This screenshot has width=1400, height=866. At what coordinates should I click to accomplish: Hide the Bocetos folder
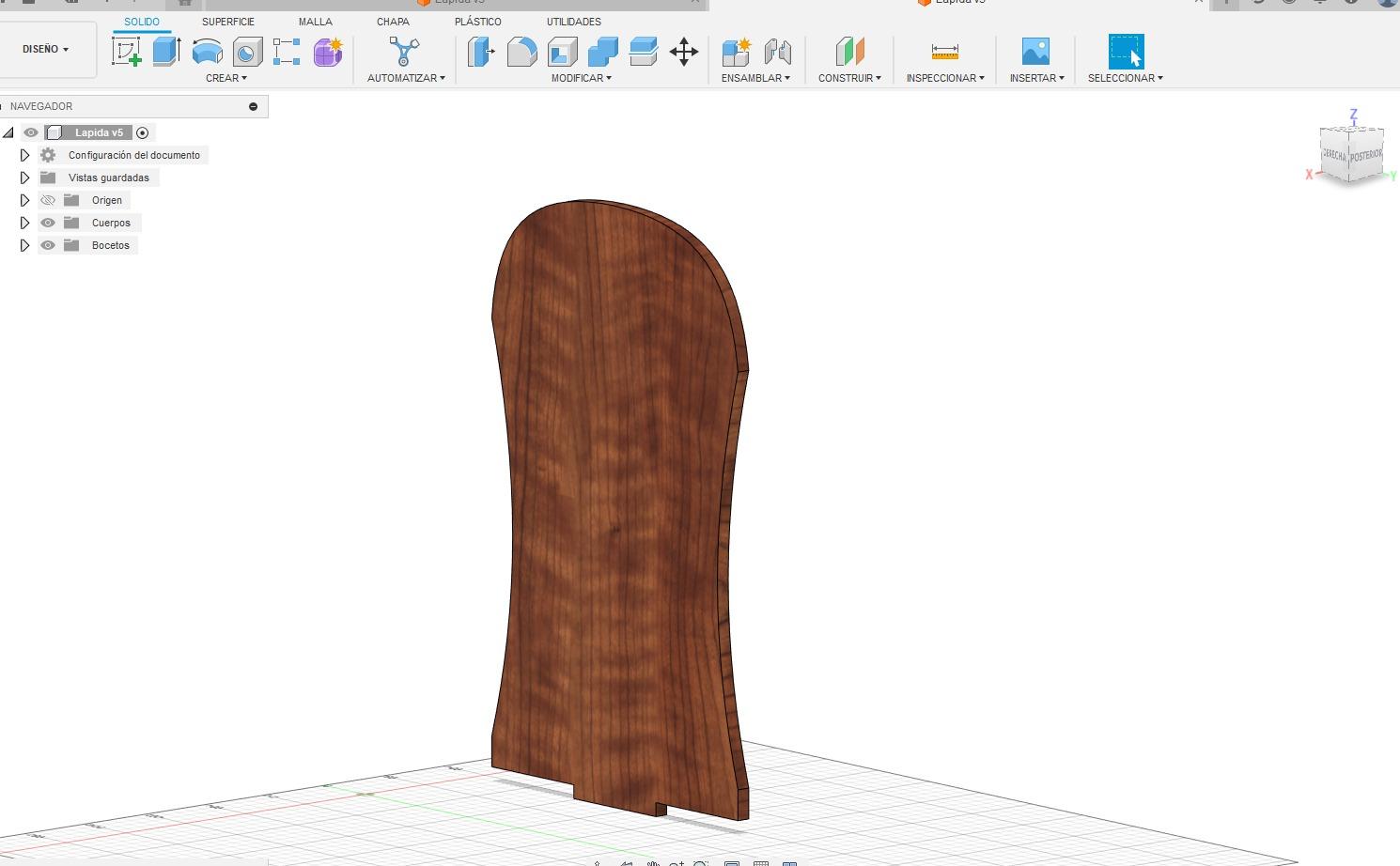[x=48, y=245]
